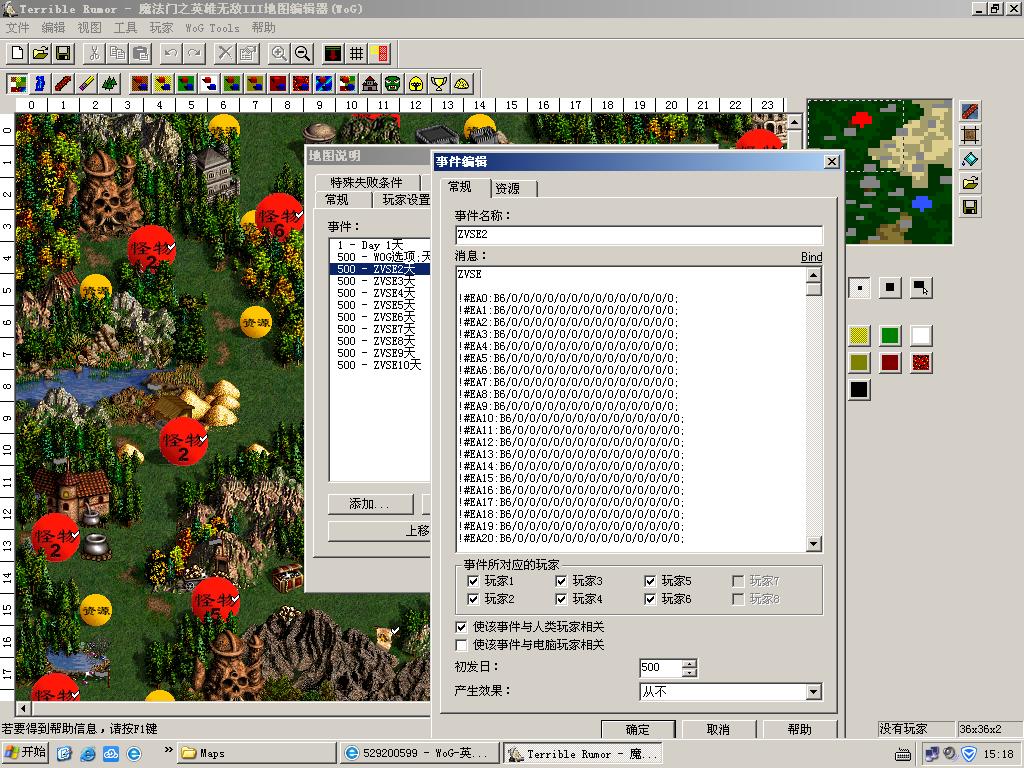
Task: Click the minimap overview
Action: point(880,172)
